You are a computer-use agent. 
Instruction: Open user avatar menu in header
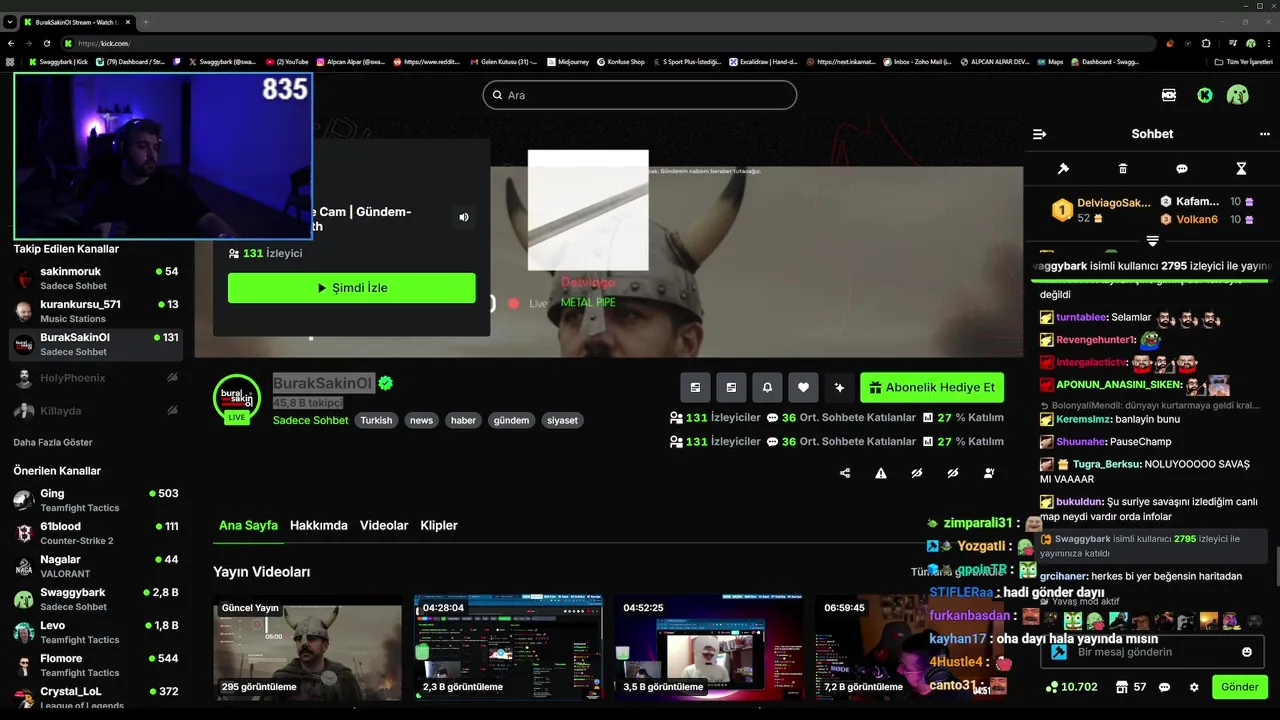(1238, 95)
